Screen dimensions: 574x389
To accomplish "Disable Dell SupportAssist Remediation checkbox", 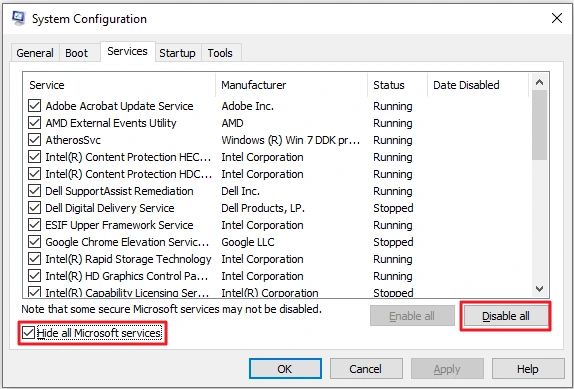I will (x=34, y=191).
